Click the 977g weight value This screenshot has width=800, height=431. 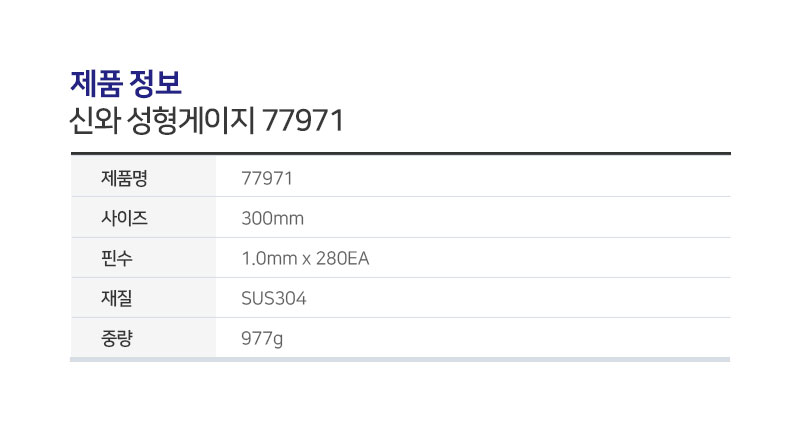262,339
